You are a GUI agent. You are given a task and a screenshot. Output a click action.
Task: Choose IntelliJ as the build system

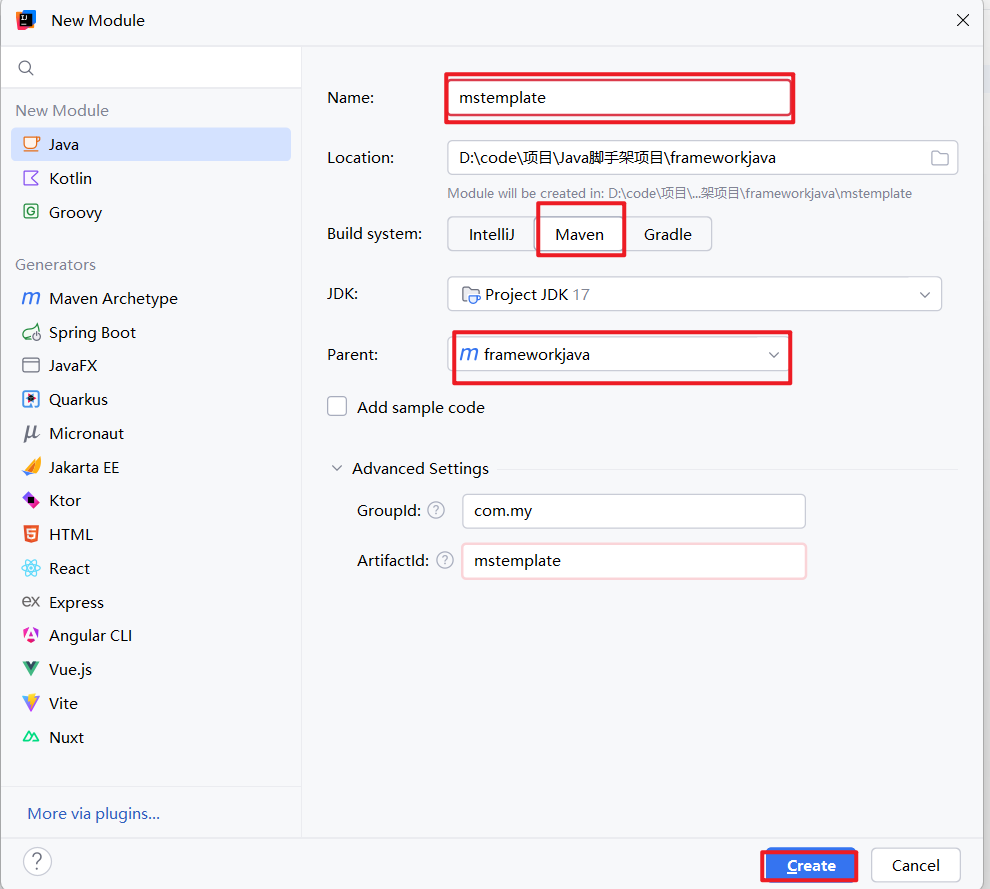click(x=491, y=234)
